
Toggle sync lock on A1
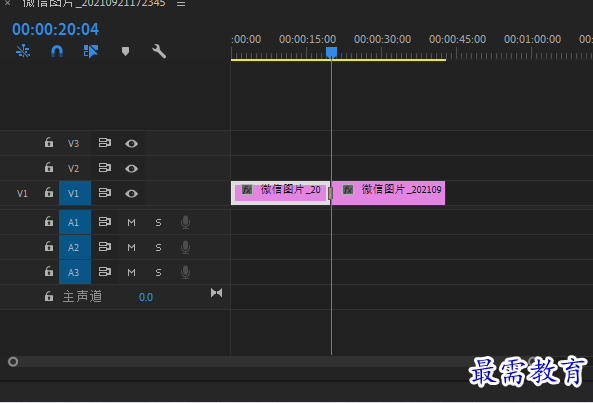click(105, 222)
